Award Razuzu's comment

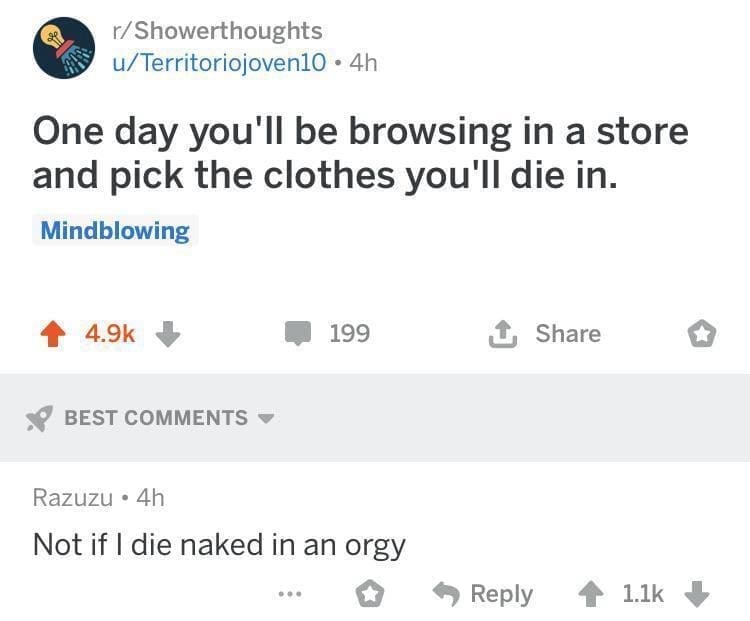[x=371, y=594]
